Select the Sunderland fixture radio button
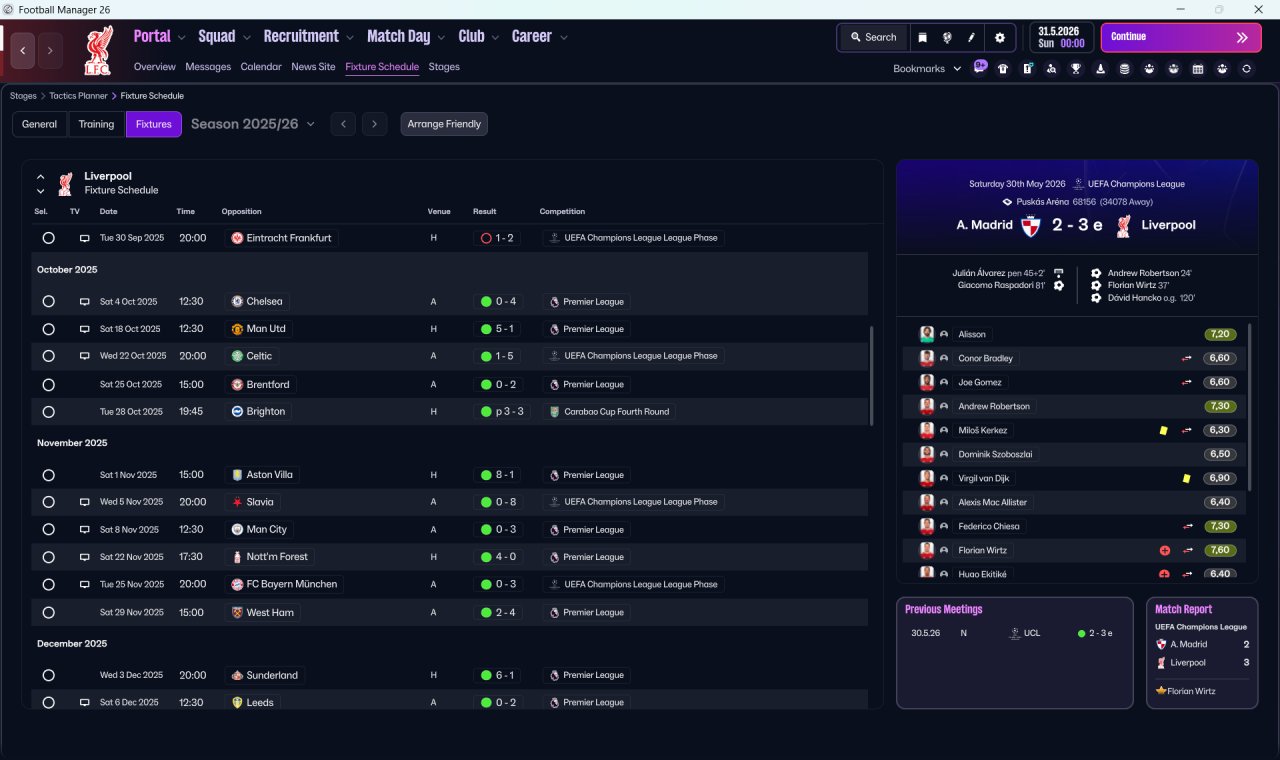The image size is (1280, 760). tap(48, 675)
